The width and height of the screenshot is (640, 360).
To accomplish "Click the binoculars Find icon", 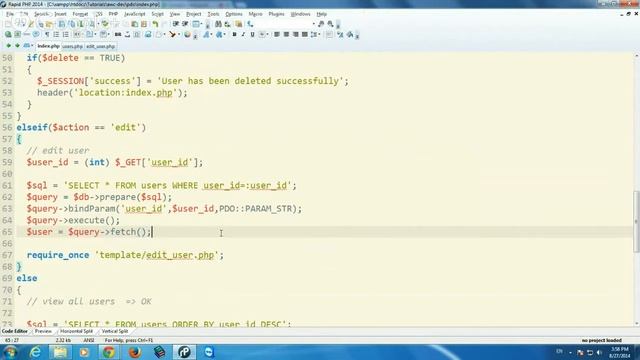I will 218,24.
